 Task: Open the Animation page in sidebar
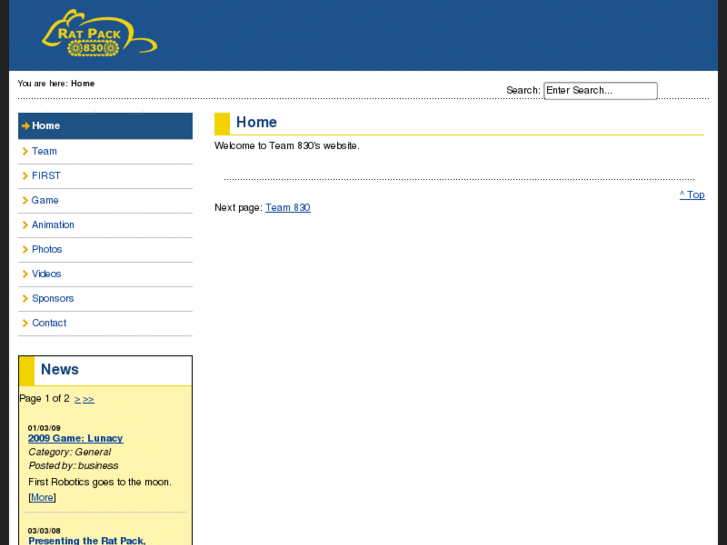[x=105, y=225]
